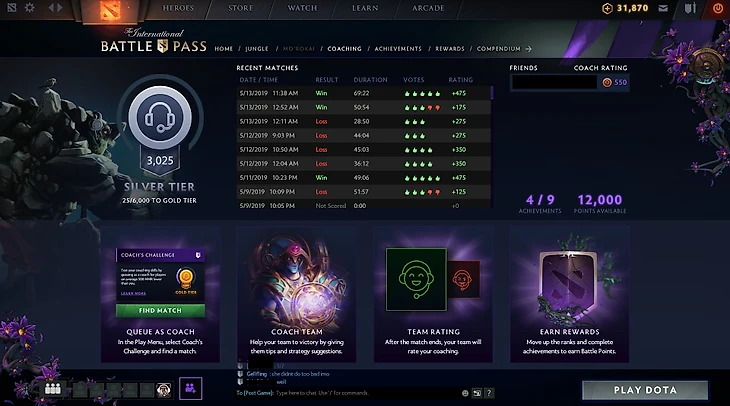Click the green Find Match button
The height and width of the screenshot is (406, 730).
point(160,311)
